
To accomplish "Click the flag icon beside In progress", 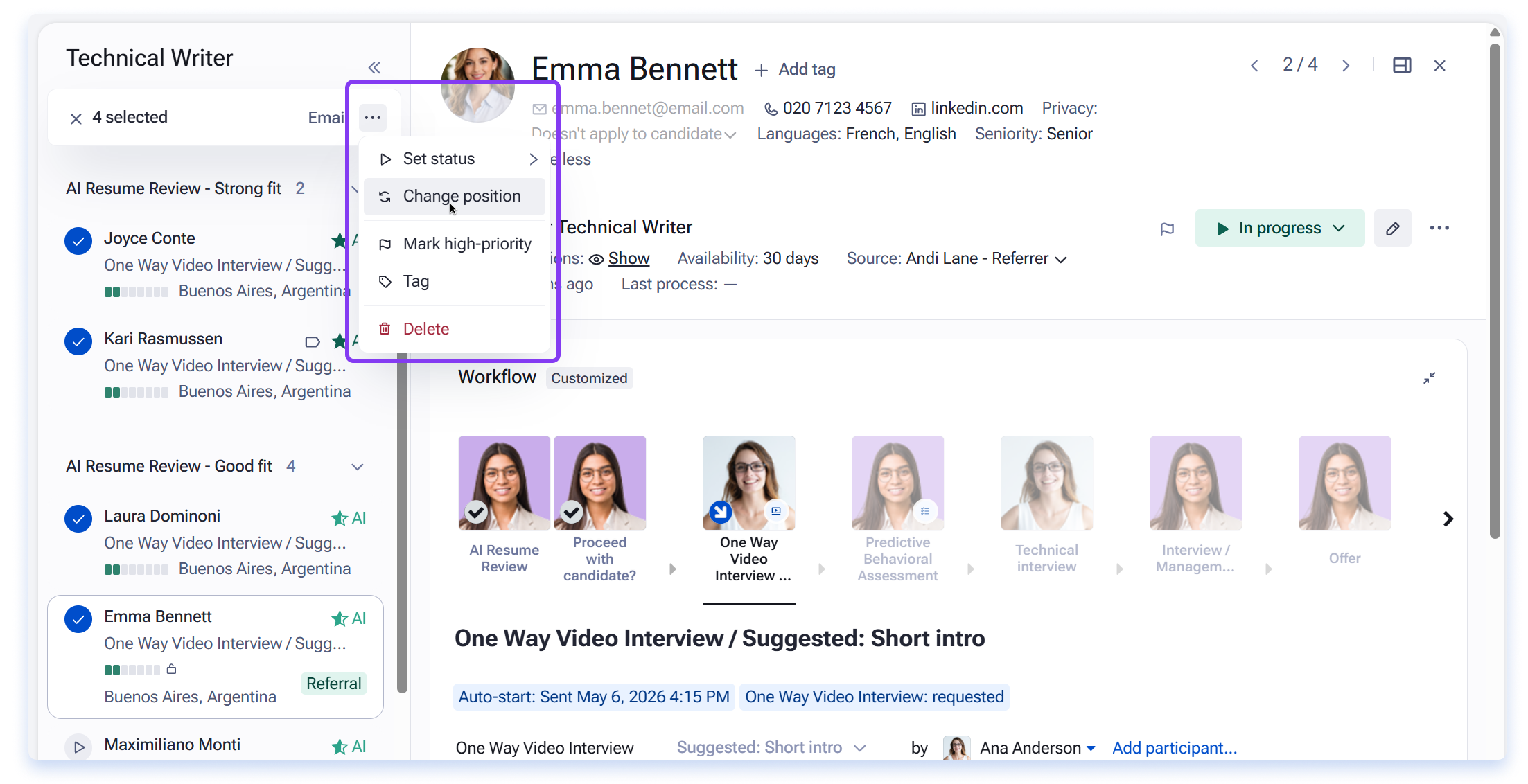I will pos(1167,229).
